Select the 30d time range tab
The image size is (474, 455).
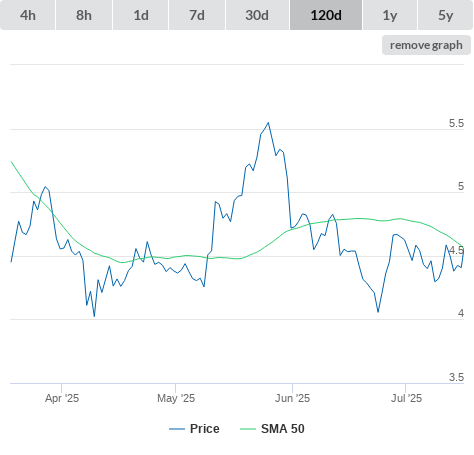(x=257, y=15)
